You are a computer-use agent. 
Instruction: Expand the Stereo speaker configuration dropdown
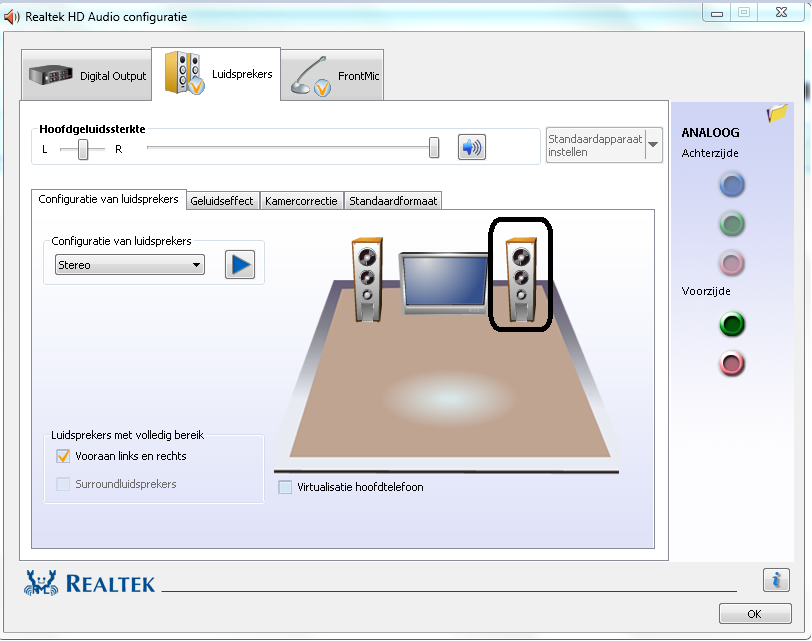coord(129,265)
